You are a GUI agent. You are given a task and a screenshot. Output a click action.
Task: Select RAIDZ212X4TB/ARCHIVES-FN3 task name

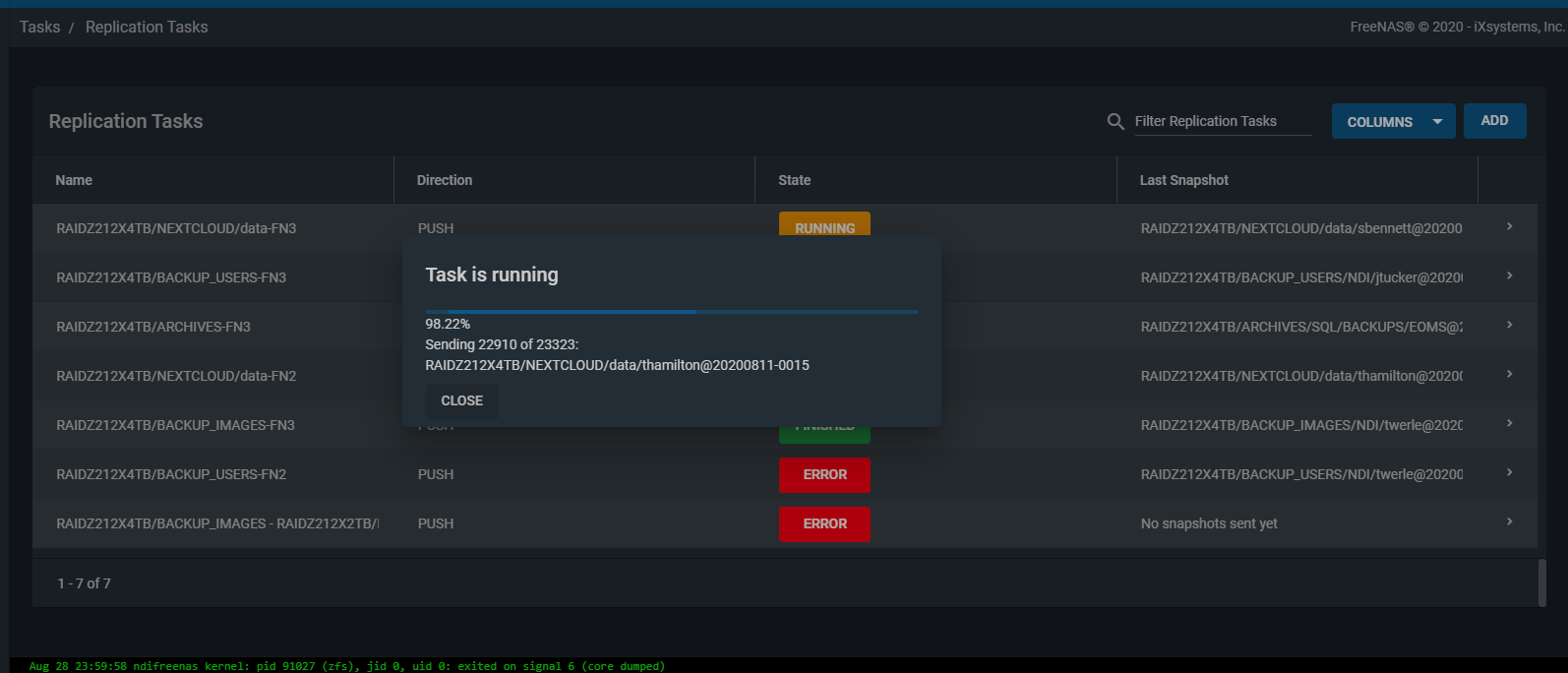[x=153, y=327]
